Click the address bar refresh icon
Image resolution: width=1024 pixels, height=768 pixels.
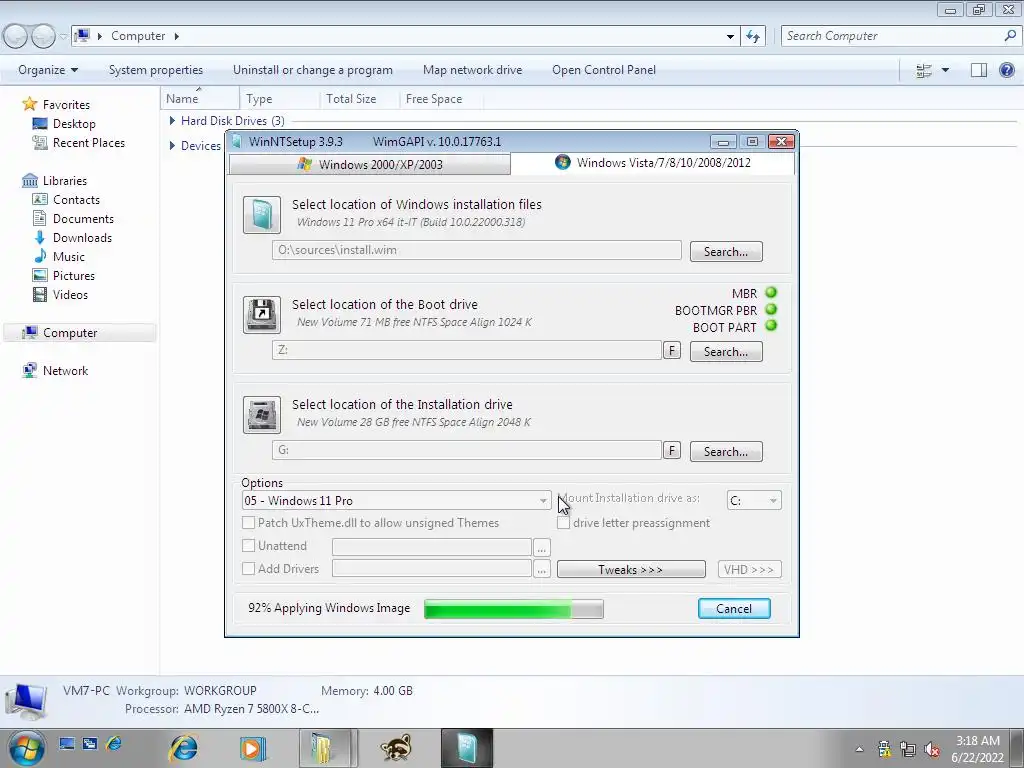click(x=753, y=37)
